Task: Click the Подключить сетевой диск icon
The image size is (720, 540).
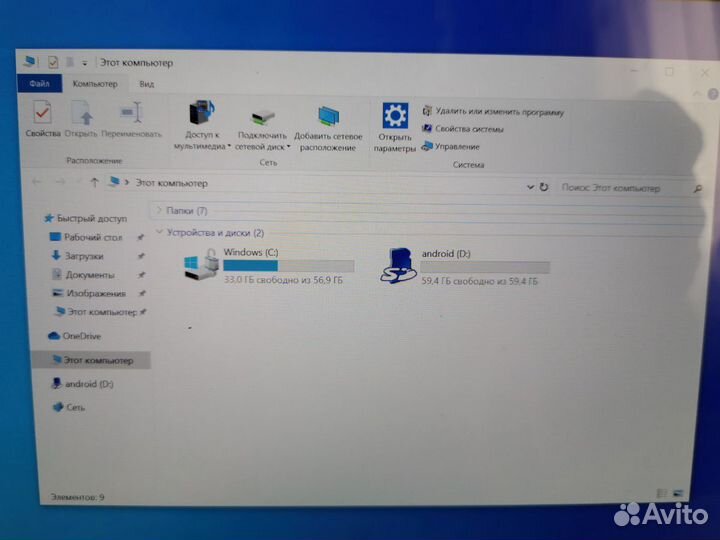Action: [x=262, y=117]
